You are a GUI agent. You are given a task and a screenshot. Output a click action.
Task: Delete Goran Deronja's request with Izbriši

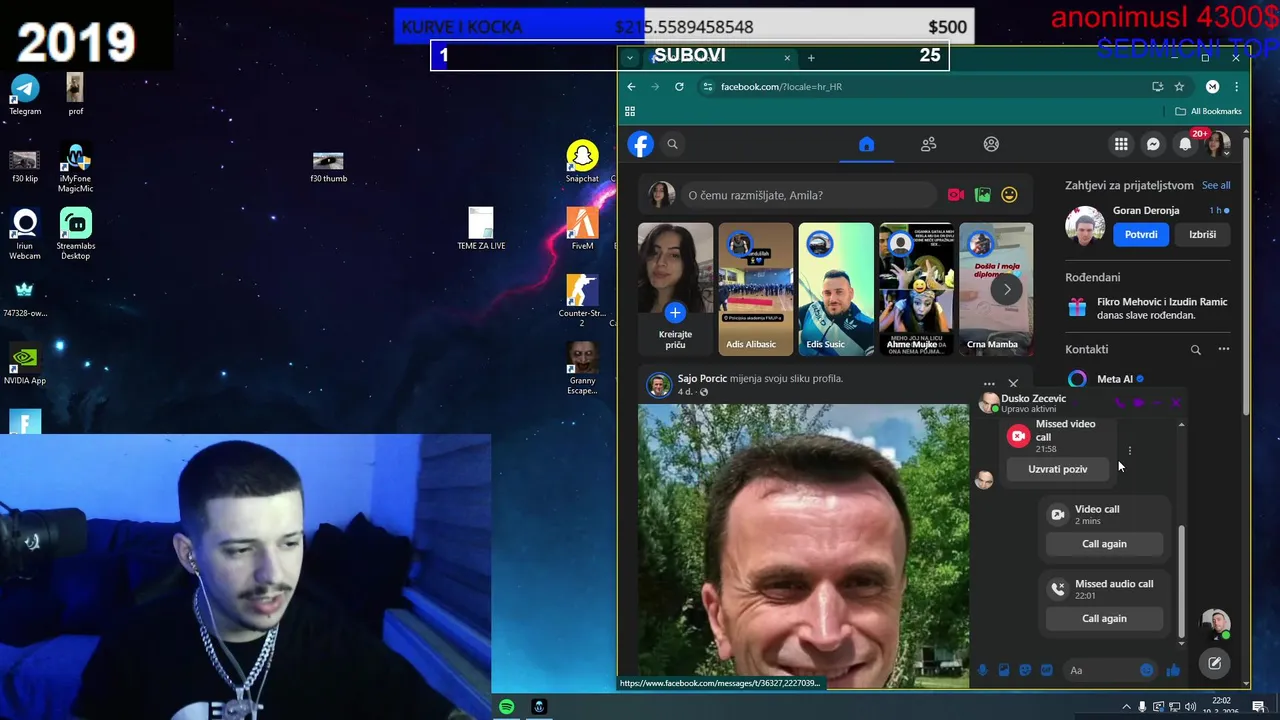click(x=1203, y=235)
